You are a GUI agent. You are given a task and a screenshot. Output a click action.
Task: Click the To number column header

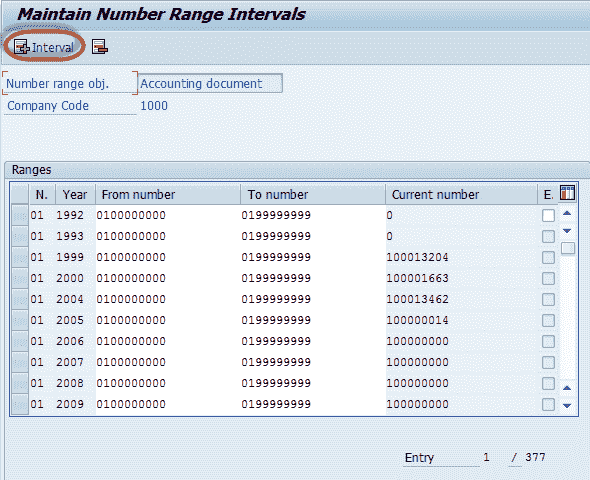click(x=313, y=194)
